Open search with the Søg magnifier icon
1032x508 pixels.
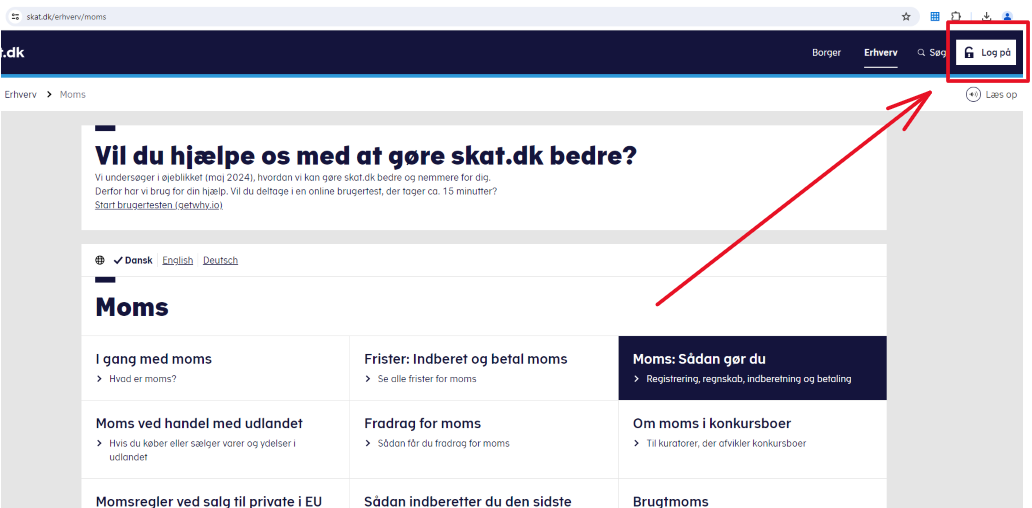coord(921,53)
